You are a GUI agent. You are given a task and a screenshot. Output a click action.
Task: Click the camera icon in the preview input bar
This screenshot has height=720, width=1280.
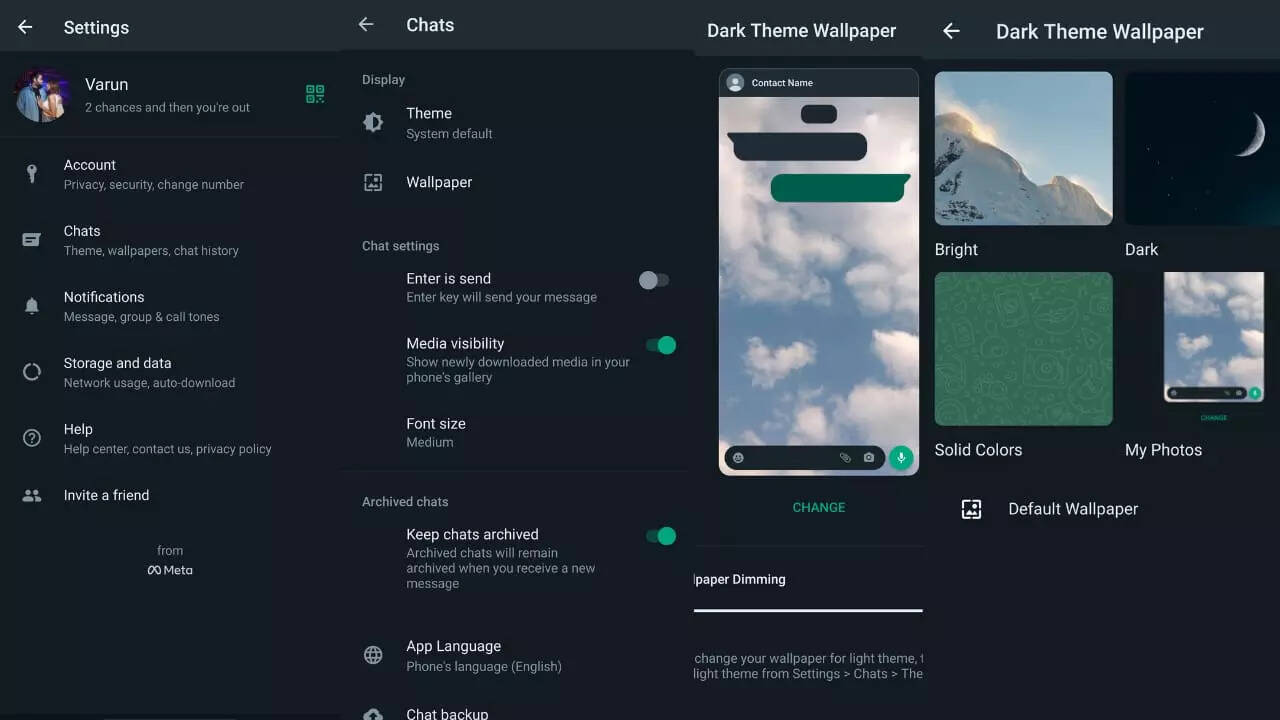point(870,458)
